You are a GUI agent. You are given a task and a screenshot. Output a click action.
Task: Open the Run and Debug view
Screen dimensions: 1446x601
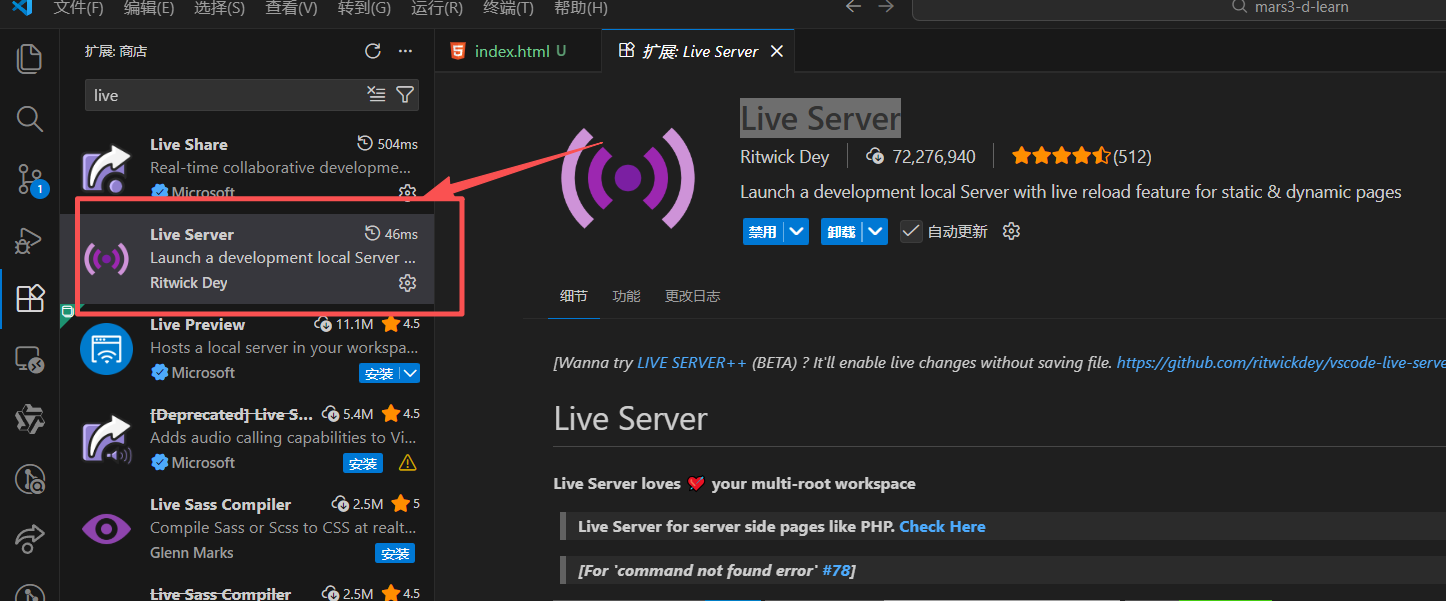click(x=30, y=240)
